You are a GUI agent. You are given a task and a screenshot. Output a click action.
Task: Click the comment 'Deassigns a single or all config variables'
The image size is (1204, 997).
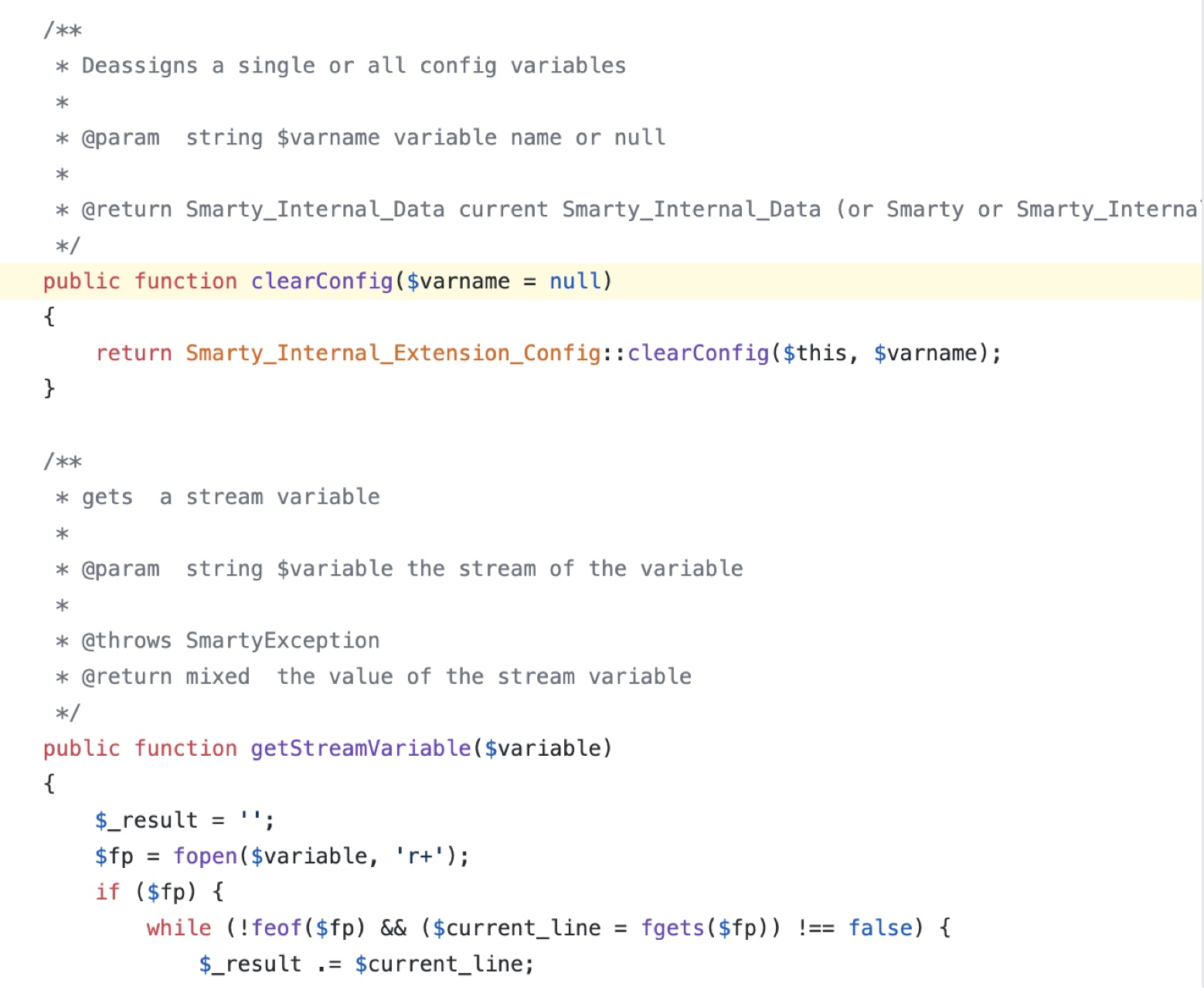(x=353, y=66)
